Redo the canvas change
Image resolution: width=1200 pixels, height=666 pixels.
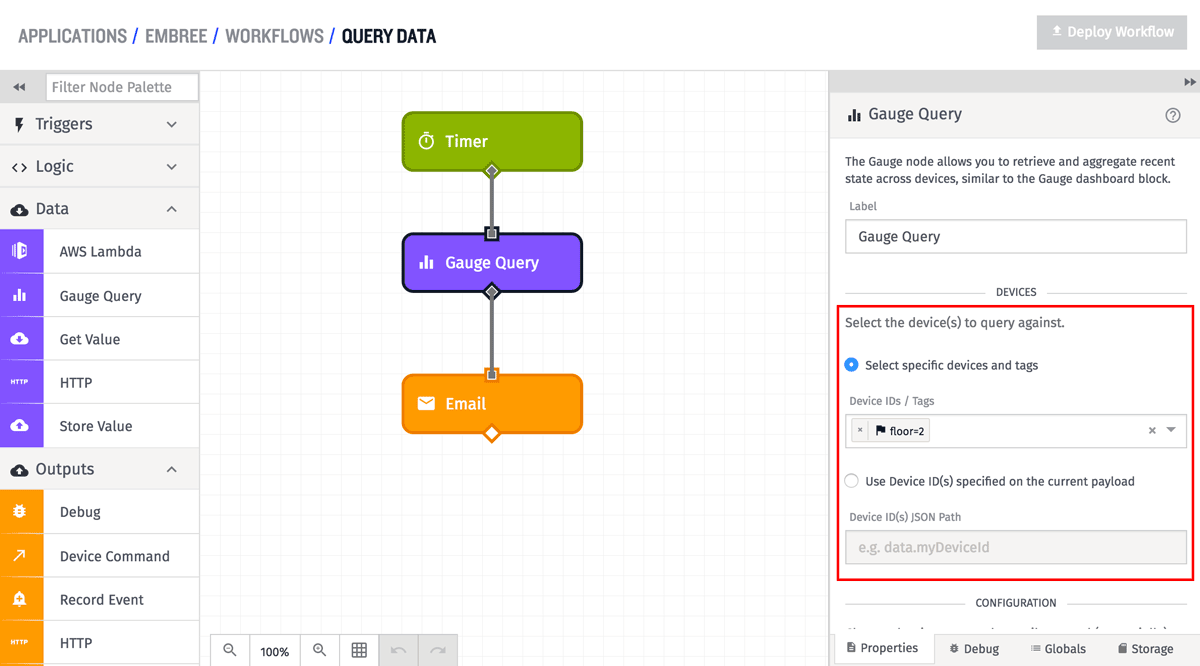tap(437, 650)
